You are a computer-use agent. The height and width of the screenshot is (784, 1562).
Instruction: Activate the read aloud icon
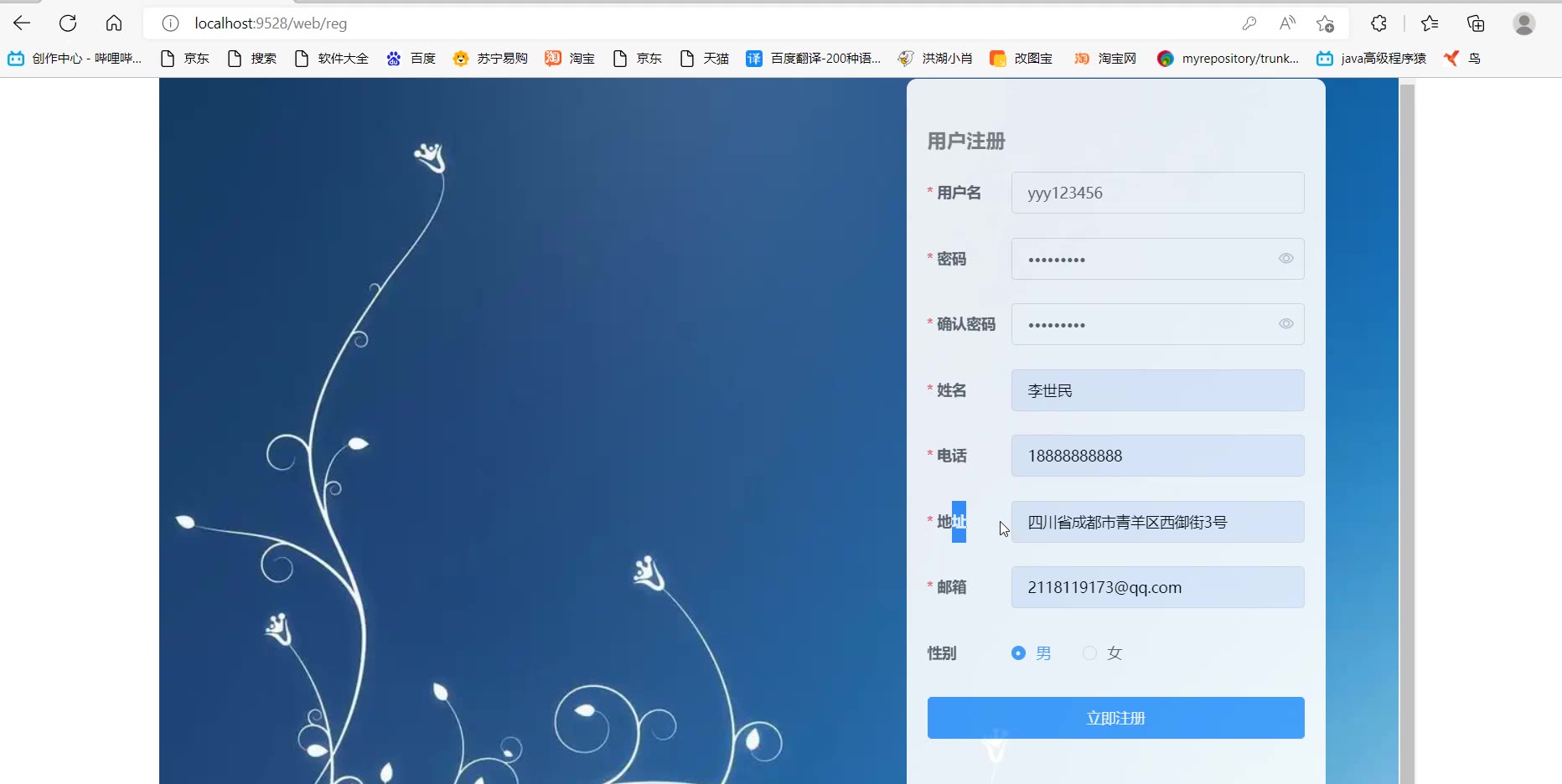[x=1287, y=23]
